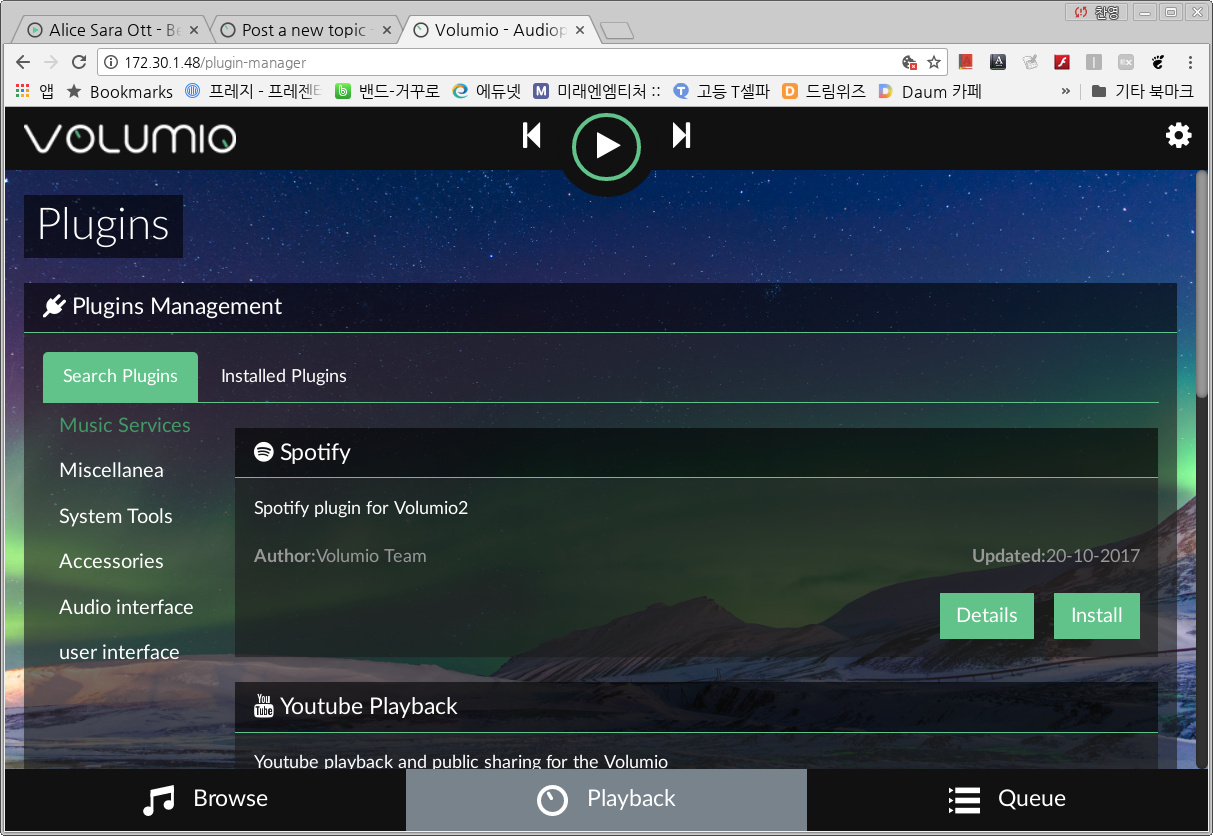Image resolution: width=1213 pixels, height=836 pixels.
Task: Open the 기타 북마크 folder
Action: (1142, 91)
